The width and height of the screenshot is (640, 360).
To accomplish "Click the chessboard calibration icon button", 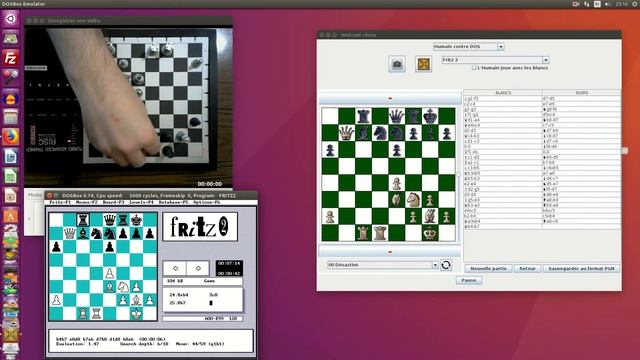I will [x=424, y=64].
